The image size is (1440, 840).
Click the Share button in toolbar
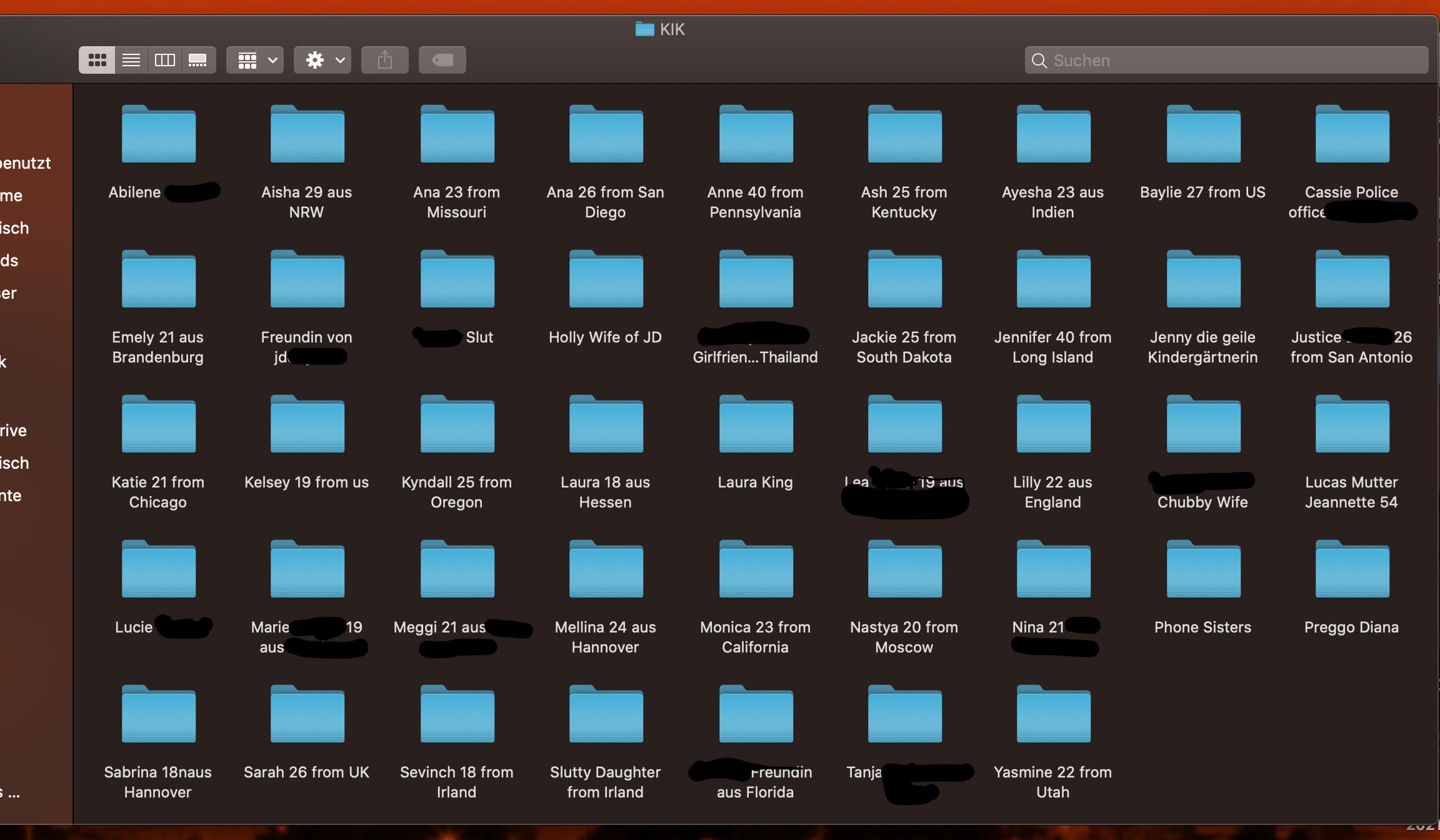(x=385, y=60)
